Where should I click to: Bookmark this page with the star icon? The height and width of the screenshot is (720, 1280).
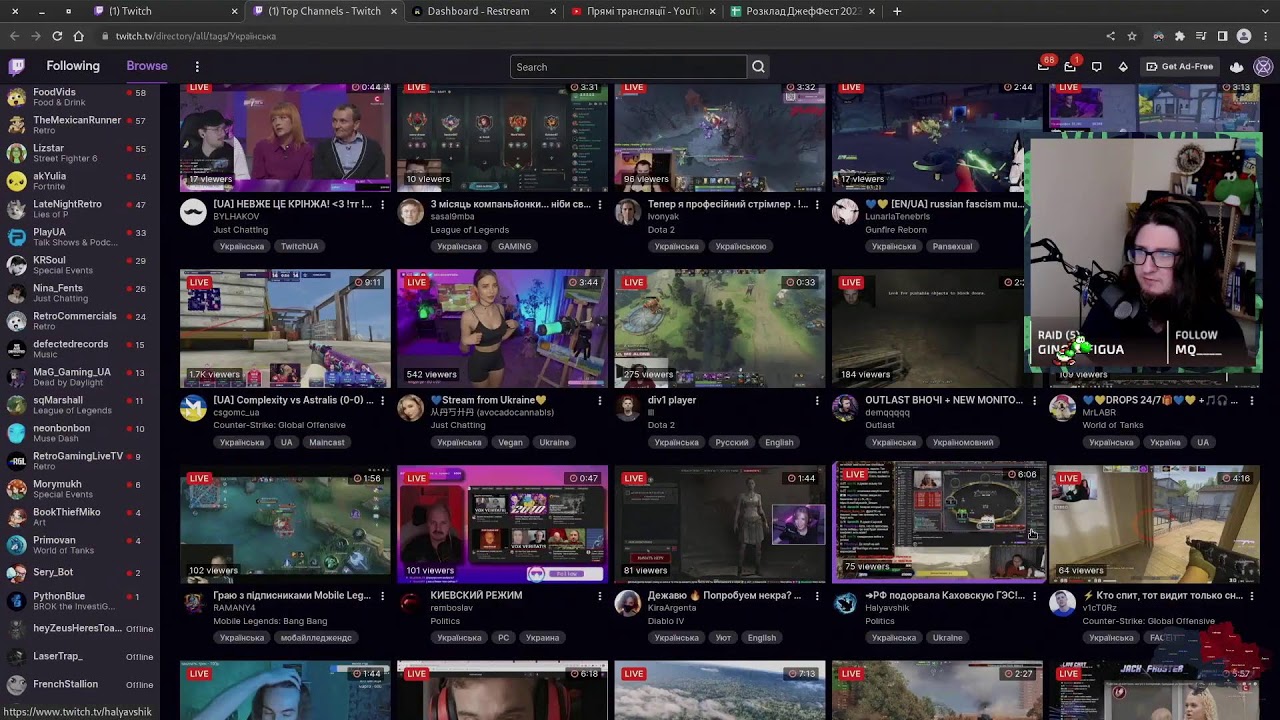click(x=1132, y=36)
